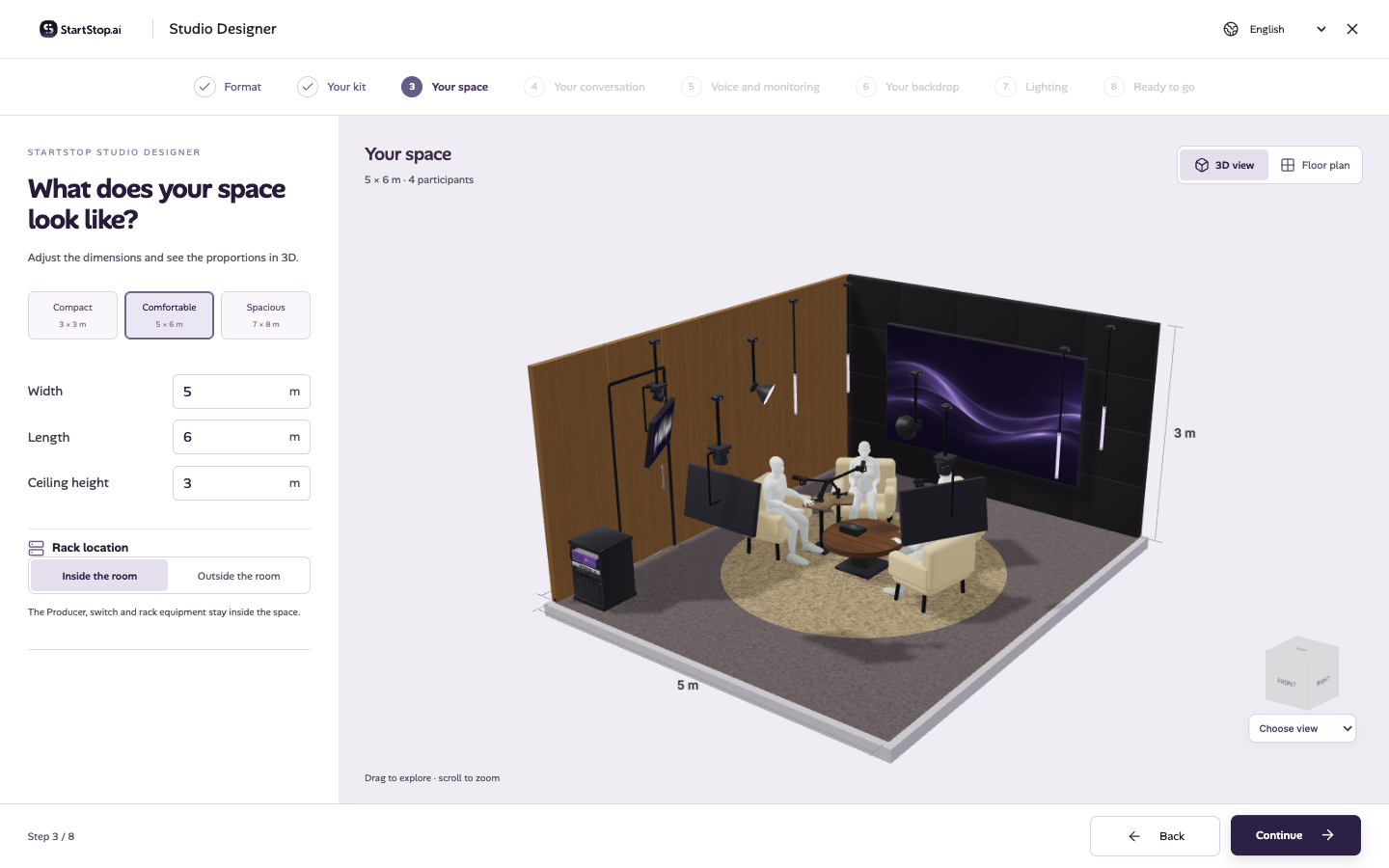Click the round coffee table in the 3D scene
1389x868 pixels.
pos(861,542)
